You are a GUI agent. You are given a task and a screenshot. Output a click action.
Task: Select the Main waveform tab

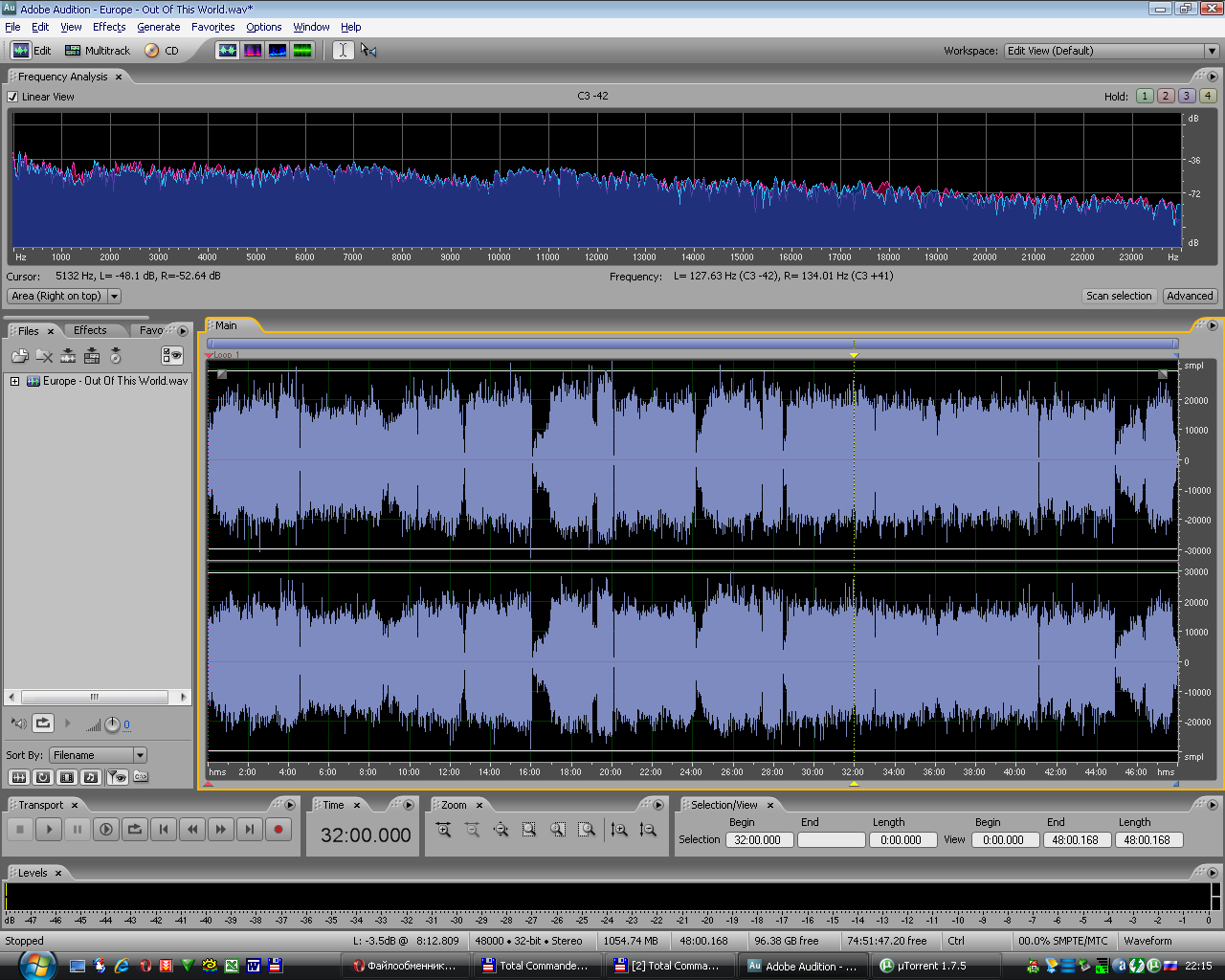(x=226, y=325)
